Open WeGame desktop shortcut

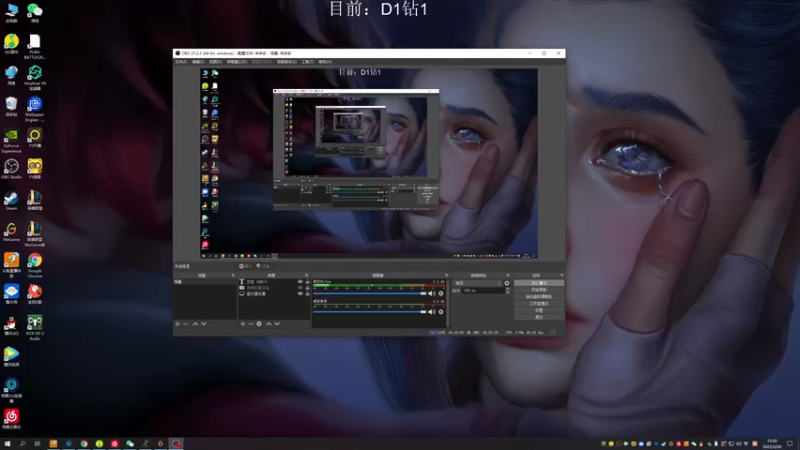point(11,232)
